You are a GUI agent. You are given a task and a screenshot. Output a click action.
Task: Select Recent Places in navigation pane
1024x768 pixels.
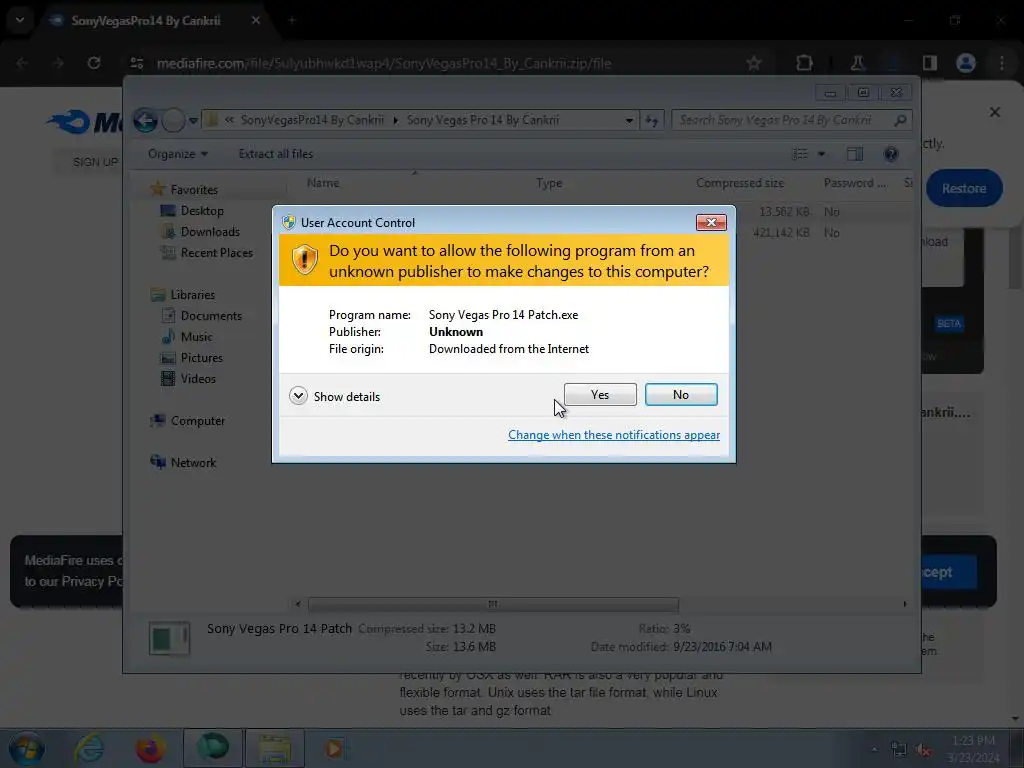point(216,253)
